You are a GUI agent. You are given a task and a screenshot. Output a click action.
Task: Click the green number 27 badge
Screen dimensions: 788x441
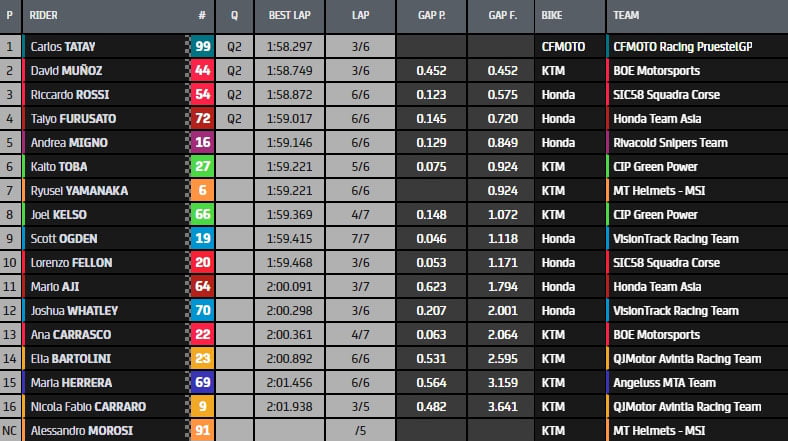pyautogui.click(x=202, y=166)
